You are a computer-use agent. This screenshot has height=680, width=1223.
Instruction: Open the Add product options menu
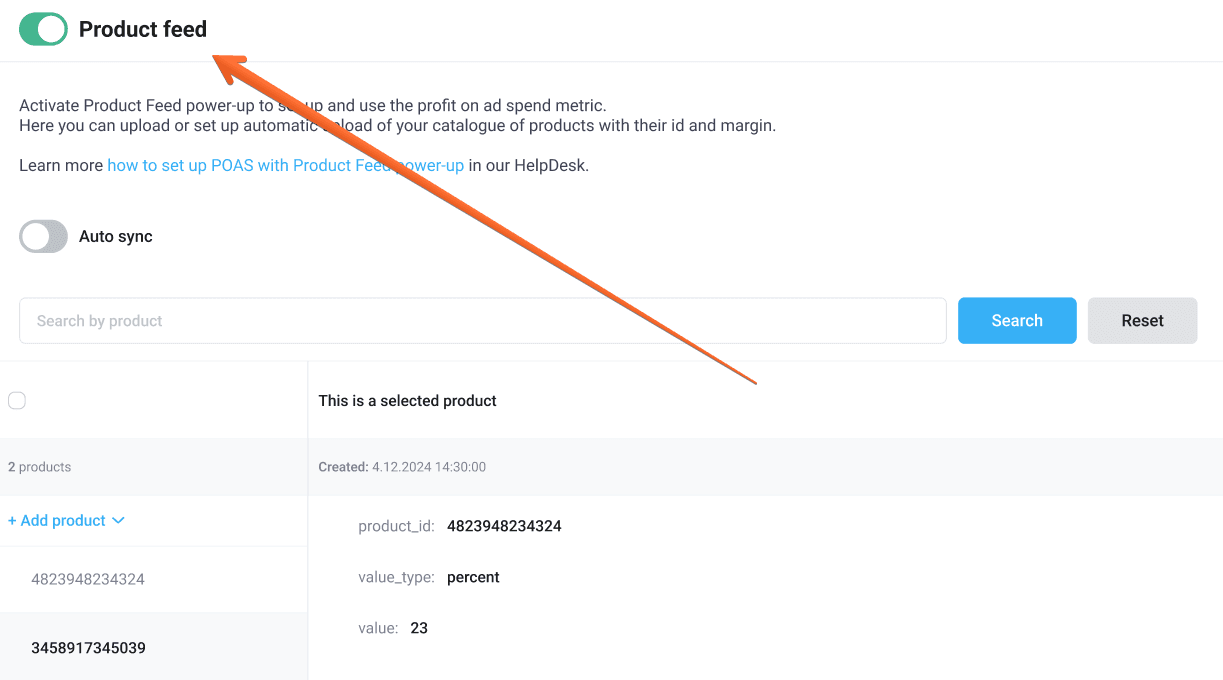click(x=65, y=520)
